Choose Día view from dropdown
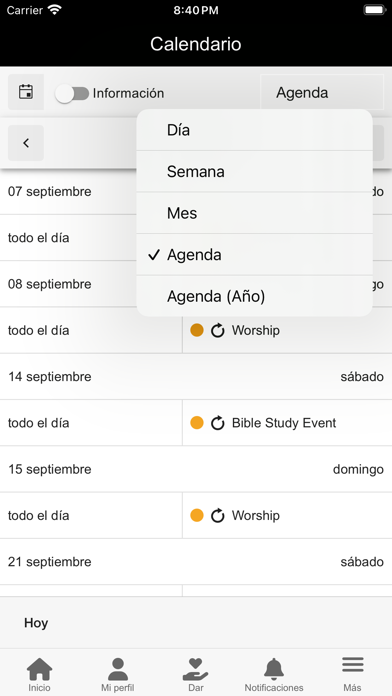Screen dimensions: 392x696 254,130
